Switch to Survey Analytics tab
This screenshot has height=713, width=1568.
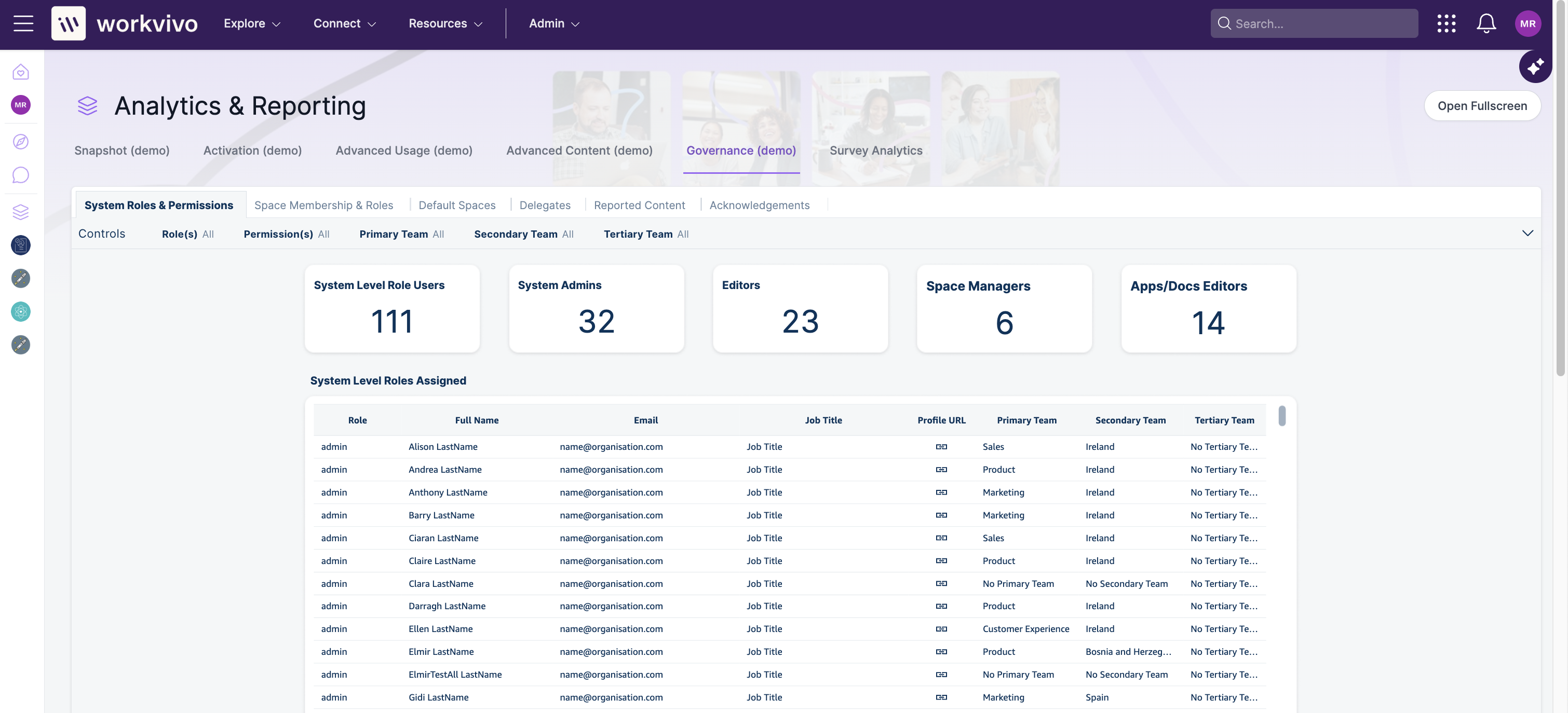point(875,150)
